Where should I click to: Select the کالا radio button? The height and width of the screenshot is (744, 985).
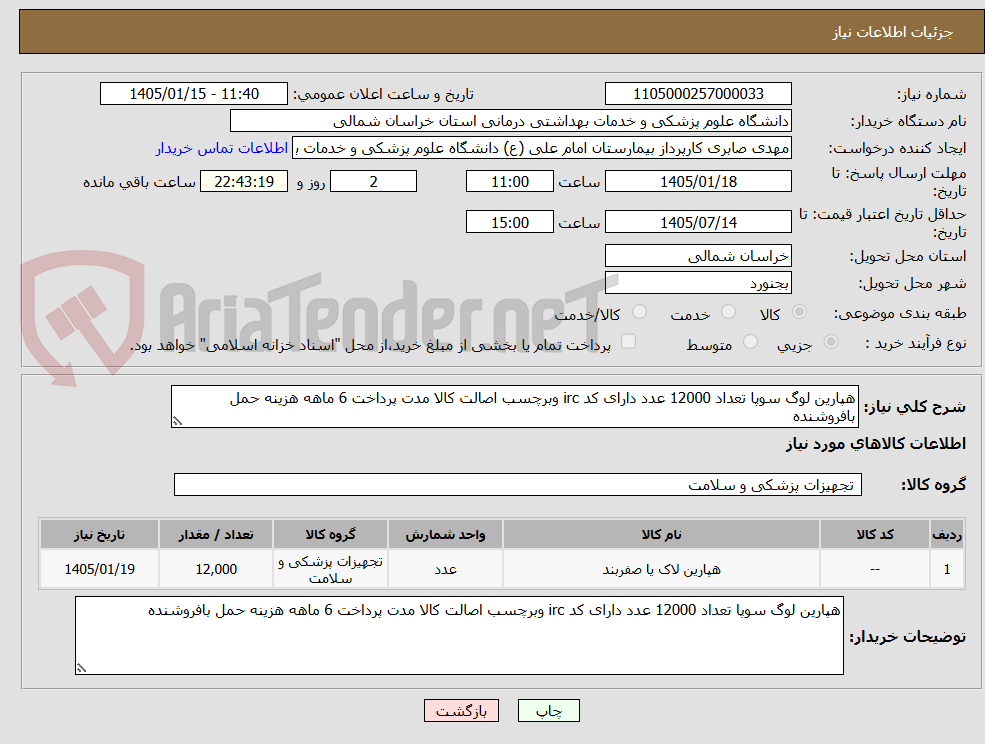pyautogui.click(x=800, y=312)
